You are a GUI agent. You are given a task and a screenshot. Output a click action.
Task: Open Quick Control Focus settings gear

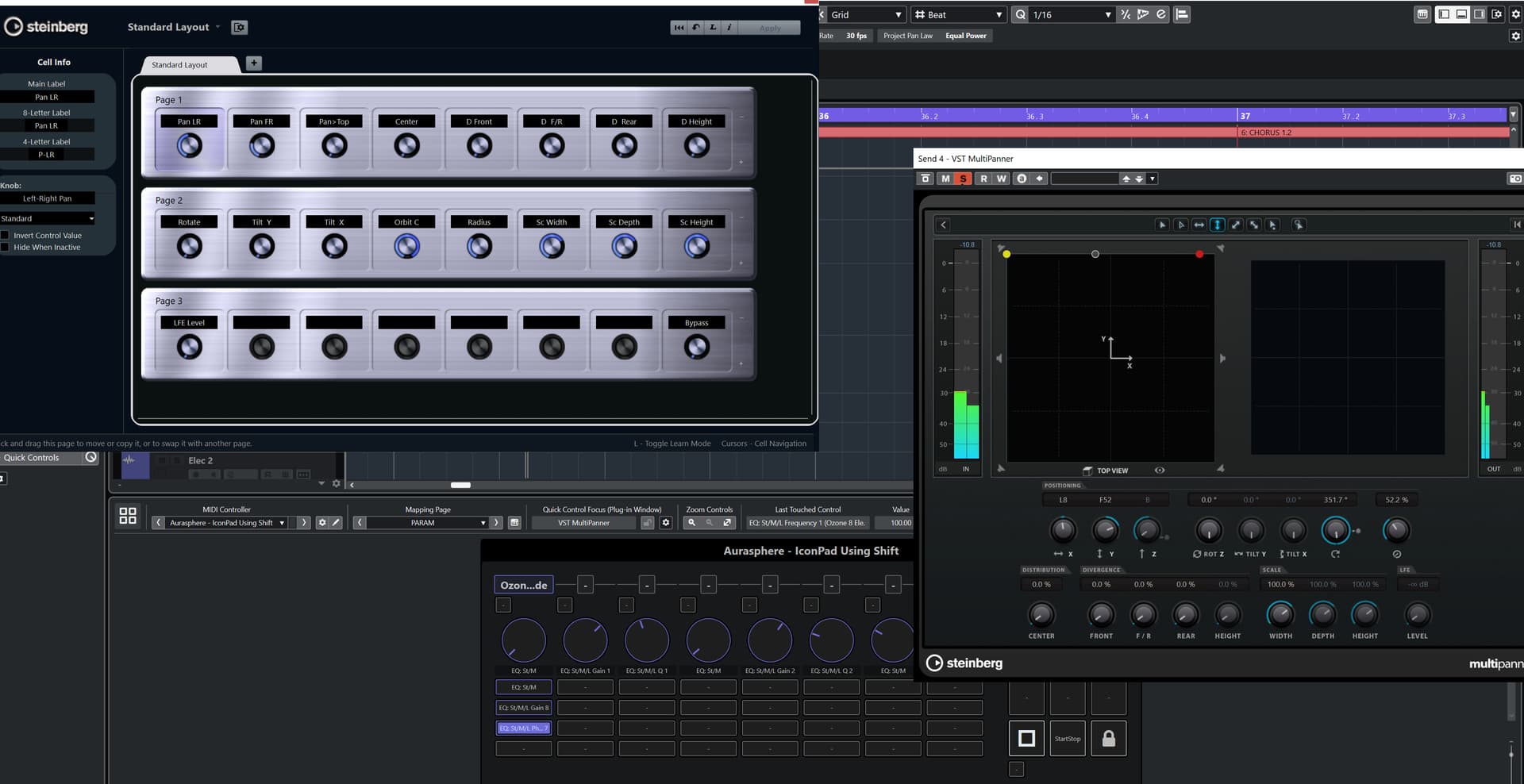(x=666, y=523)
